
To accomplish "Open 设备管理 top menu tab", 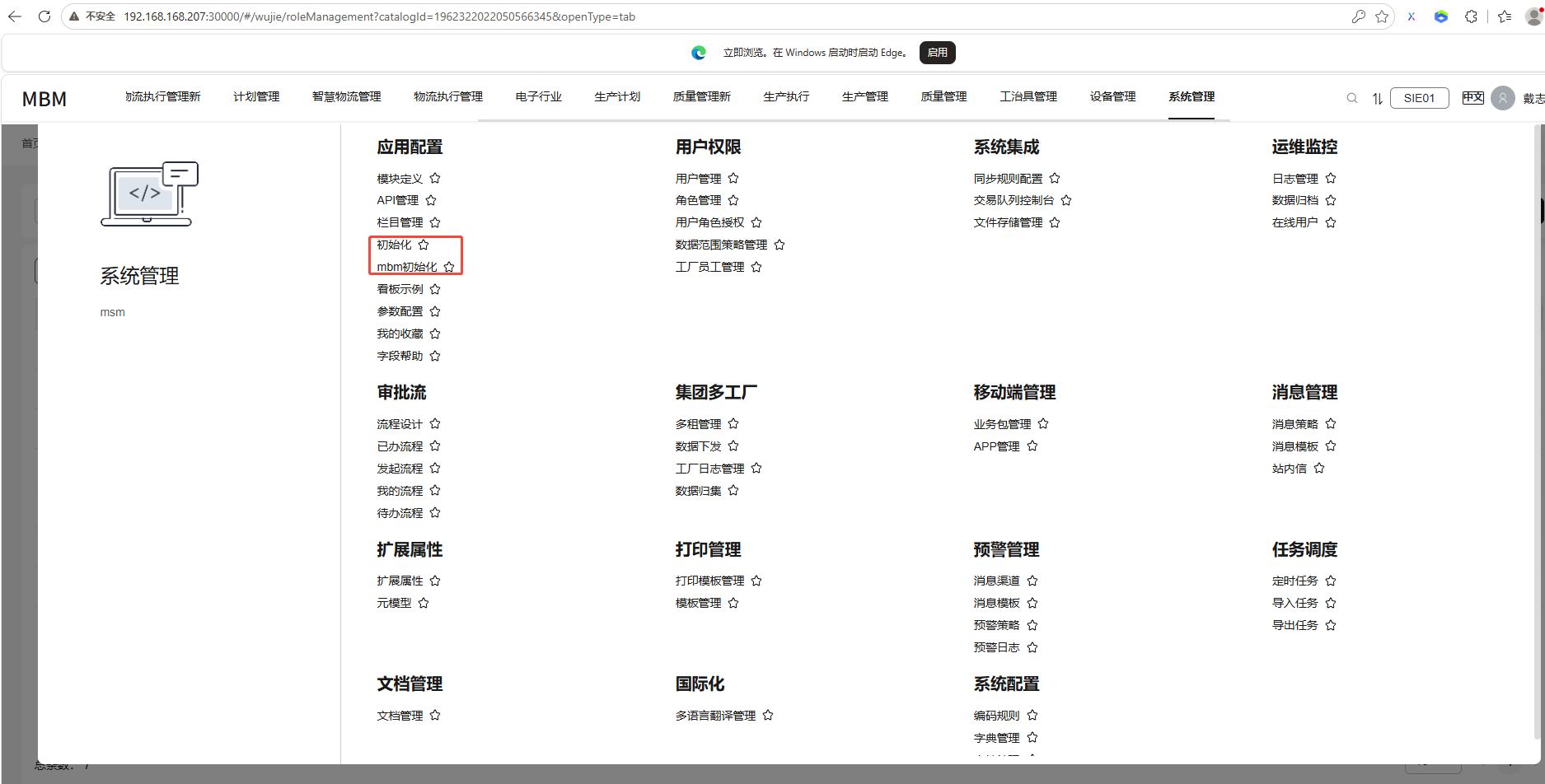I will tap(1112, 96).
